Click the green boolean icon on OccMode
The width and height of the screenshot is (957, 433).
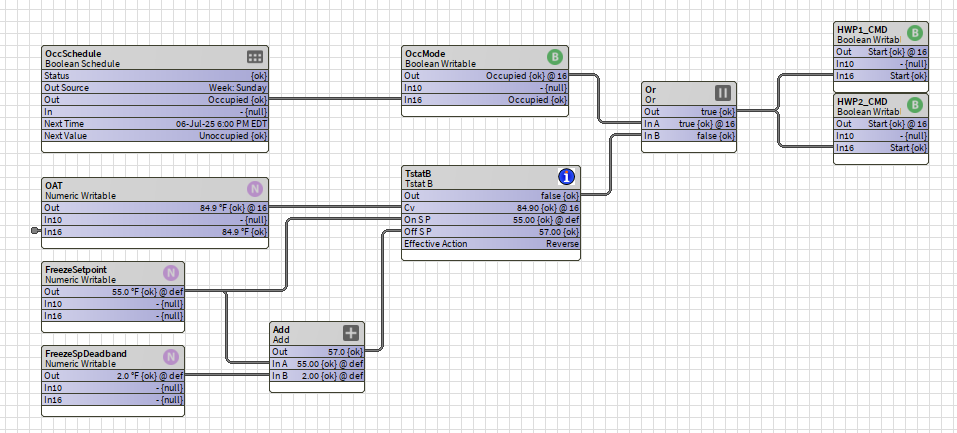click(x=555, y=58)
